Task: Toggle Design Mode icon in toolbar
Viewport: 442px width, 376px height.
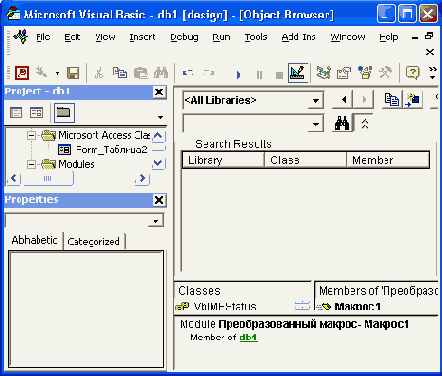Action: point(297,73)
